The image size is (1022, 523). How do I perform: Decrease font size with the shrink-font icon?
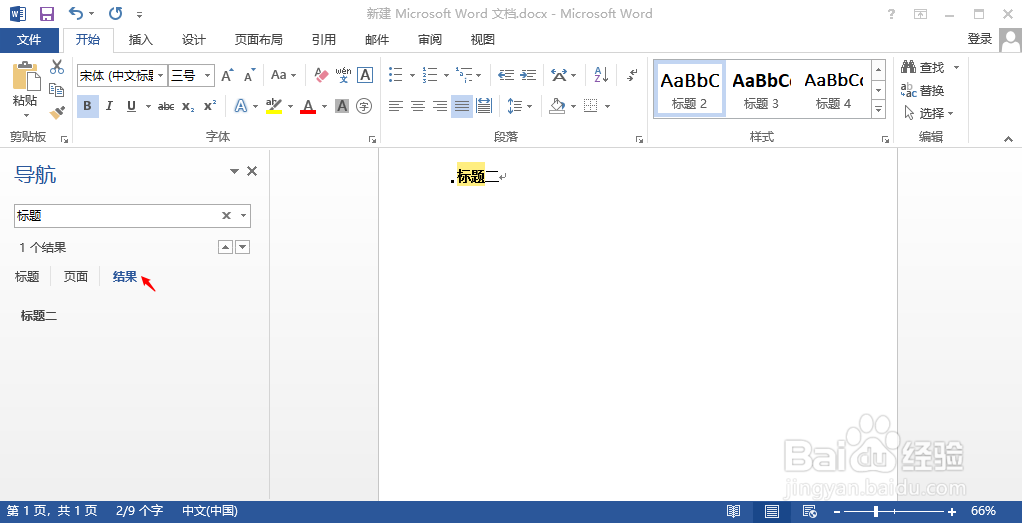[x=249, y=76]
